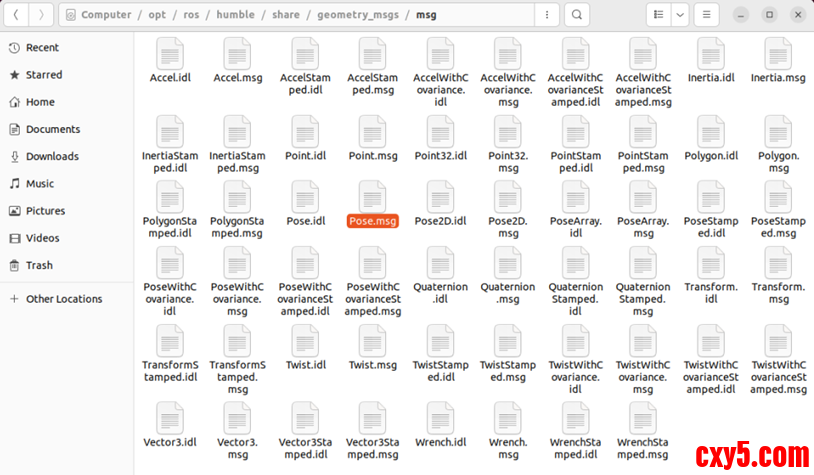
Task: Open Trash from the sidebar
Action: point(39,265)
